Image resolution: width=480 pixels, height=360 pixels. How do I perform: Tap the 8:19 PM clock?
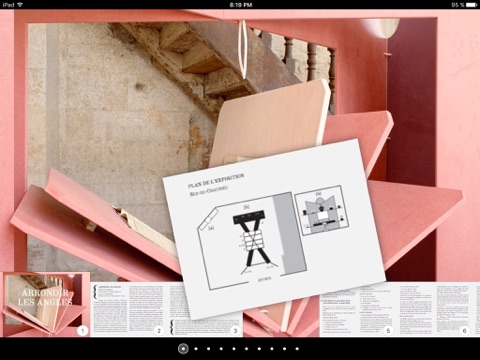[241, 5]
